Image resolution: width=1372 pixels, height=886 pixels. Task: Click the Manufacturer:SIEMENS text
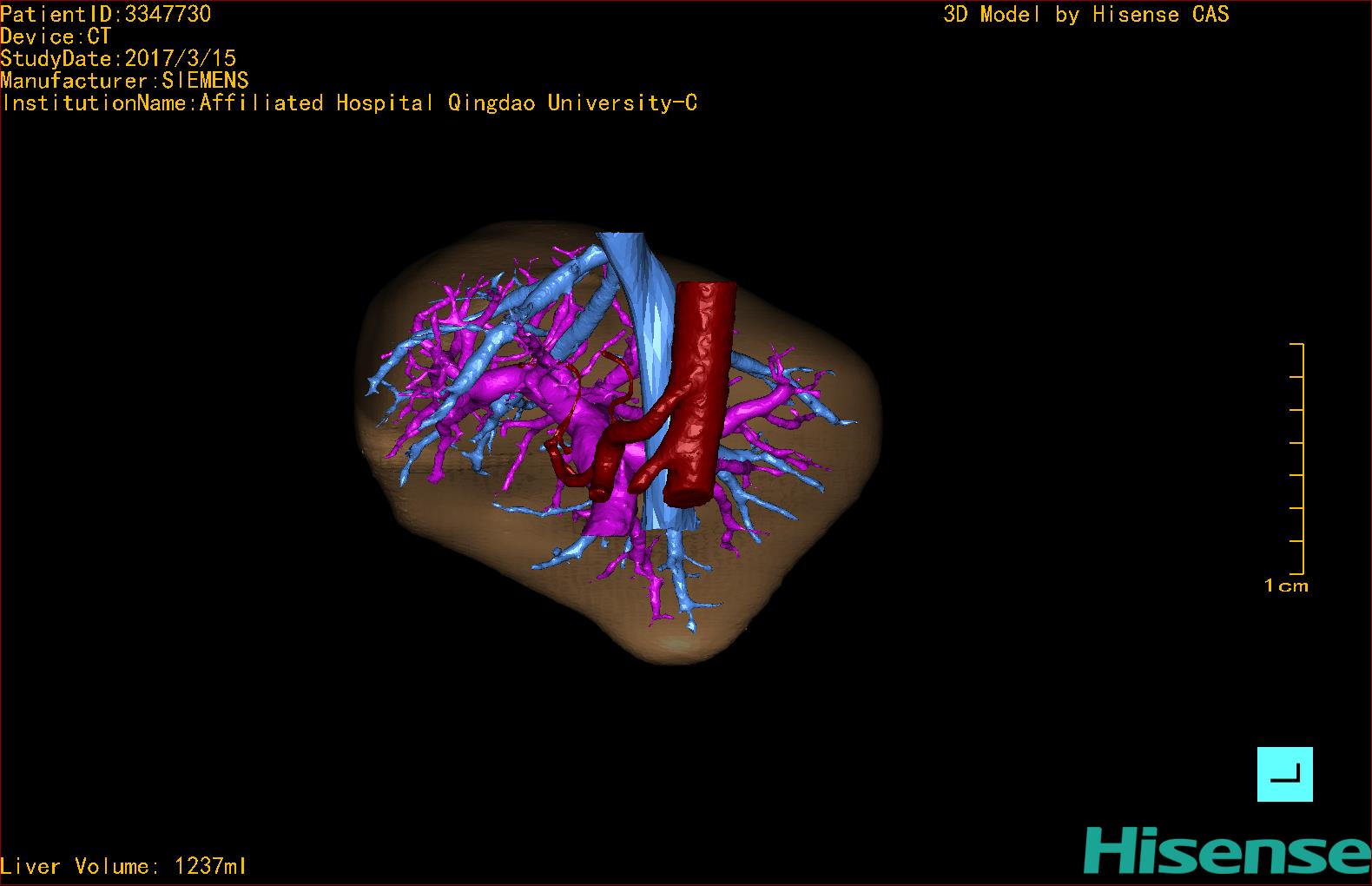coord(125,81)
